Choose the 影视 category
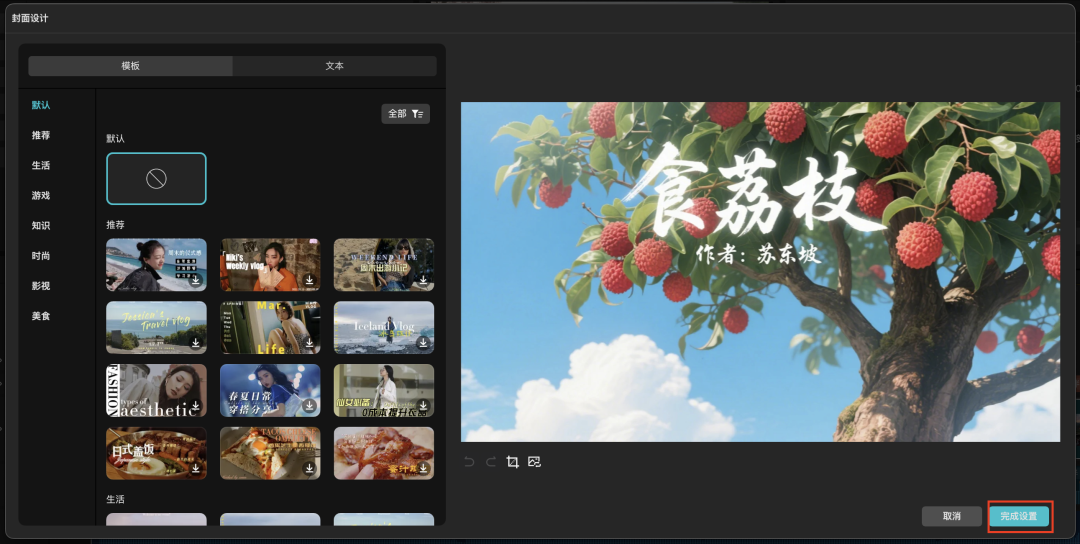The width and height of the screenshot is (1080, 544). pos(41,286)
